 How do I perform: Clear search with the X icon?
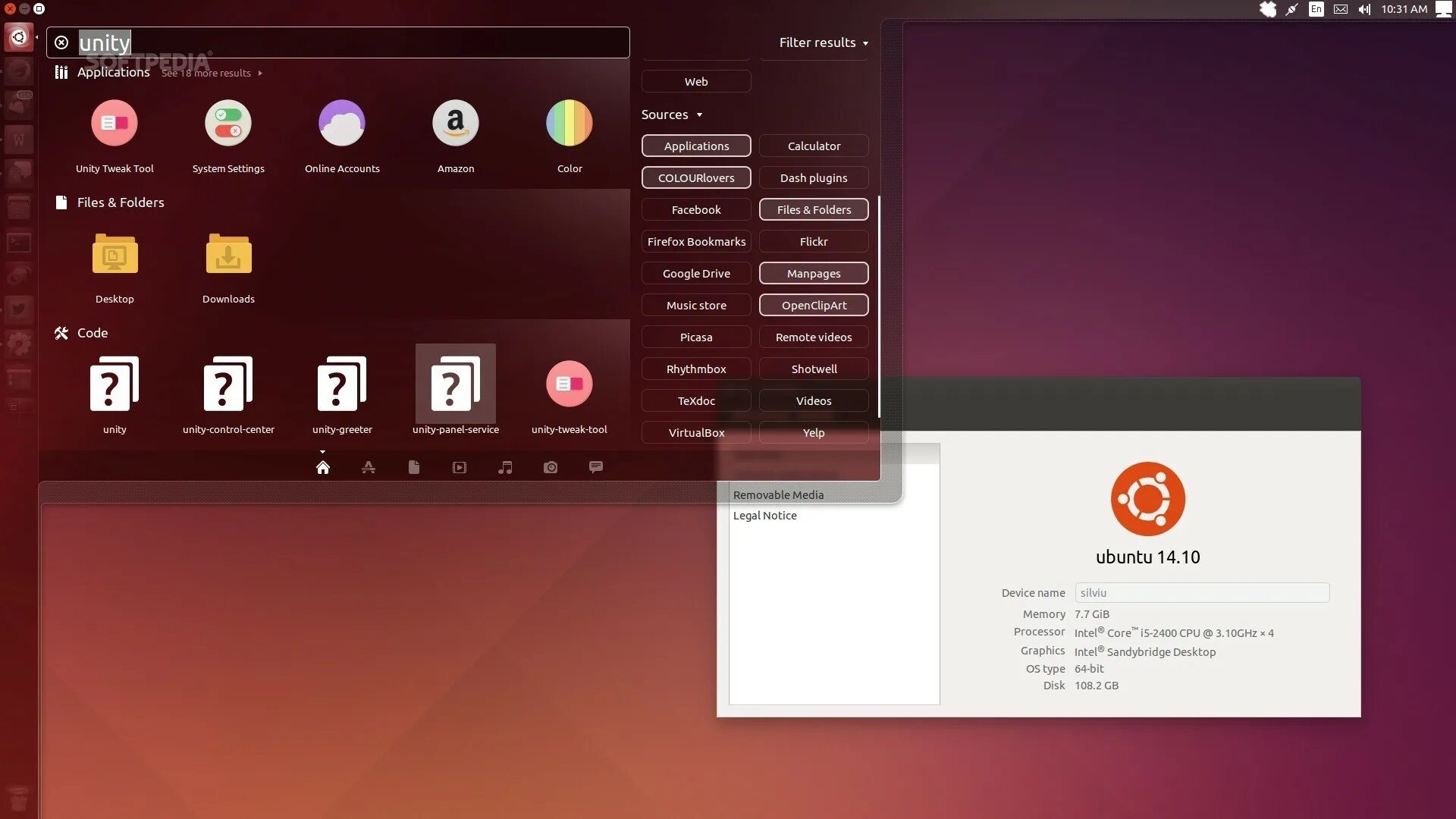(x=61, y=42)
